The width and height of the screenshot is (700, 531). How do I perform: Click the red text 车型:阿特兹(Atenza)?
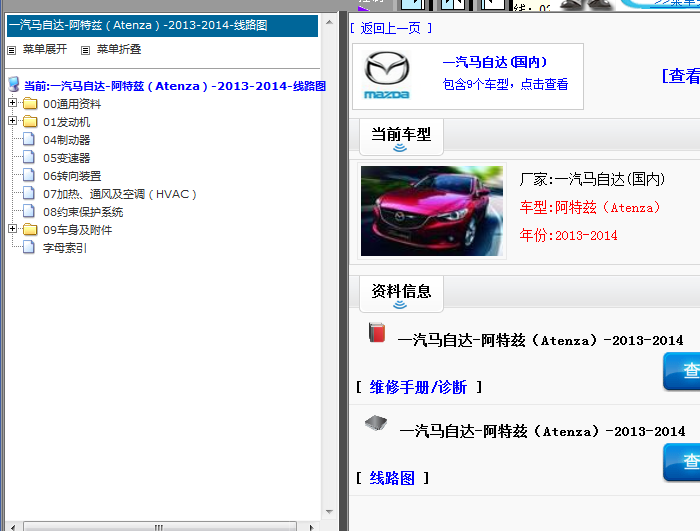point(590,207)
